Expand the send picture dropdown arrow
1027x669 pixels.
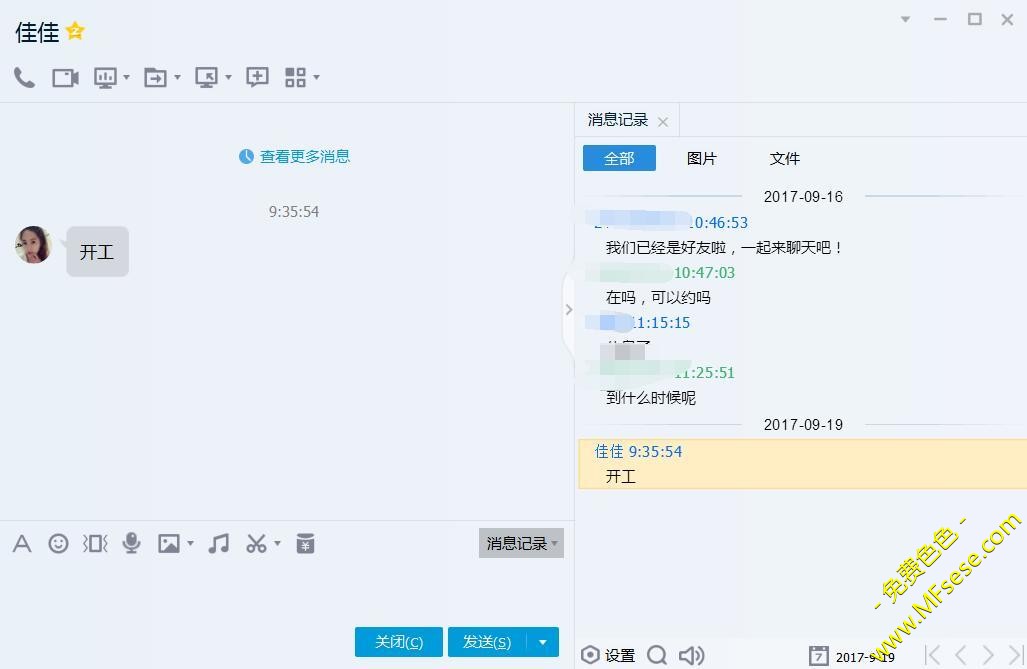click(x=191, y=543)
